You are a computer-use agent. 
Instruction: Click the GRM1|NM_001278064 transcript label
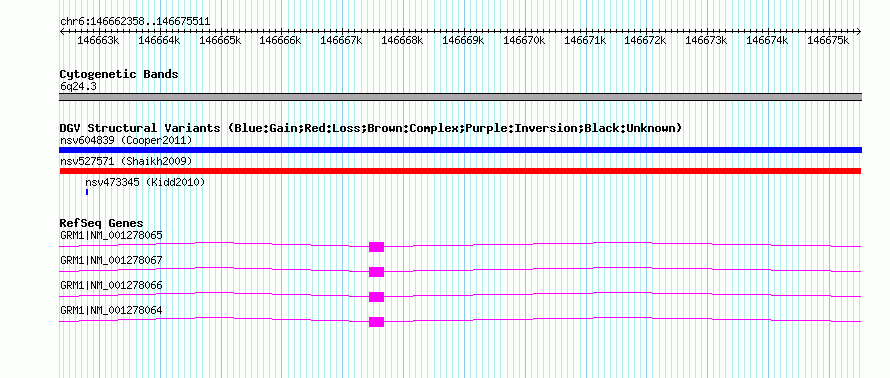coord(111,310)
